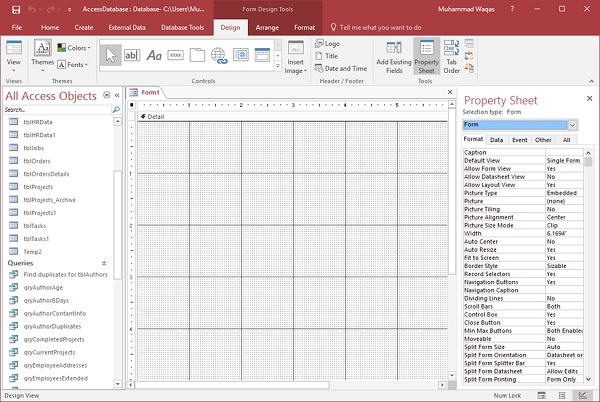This screenshot has width=600, height=402.
Task: Select the Text Box control tool
Action: (x=133, y=55)
